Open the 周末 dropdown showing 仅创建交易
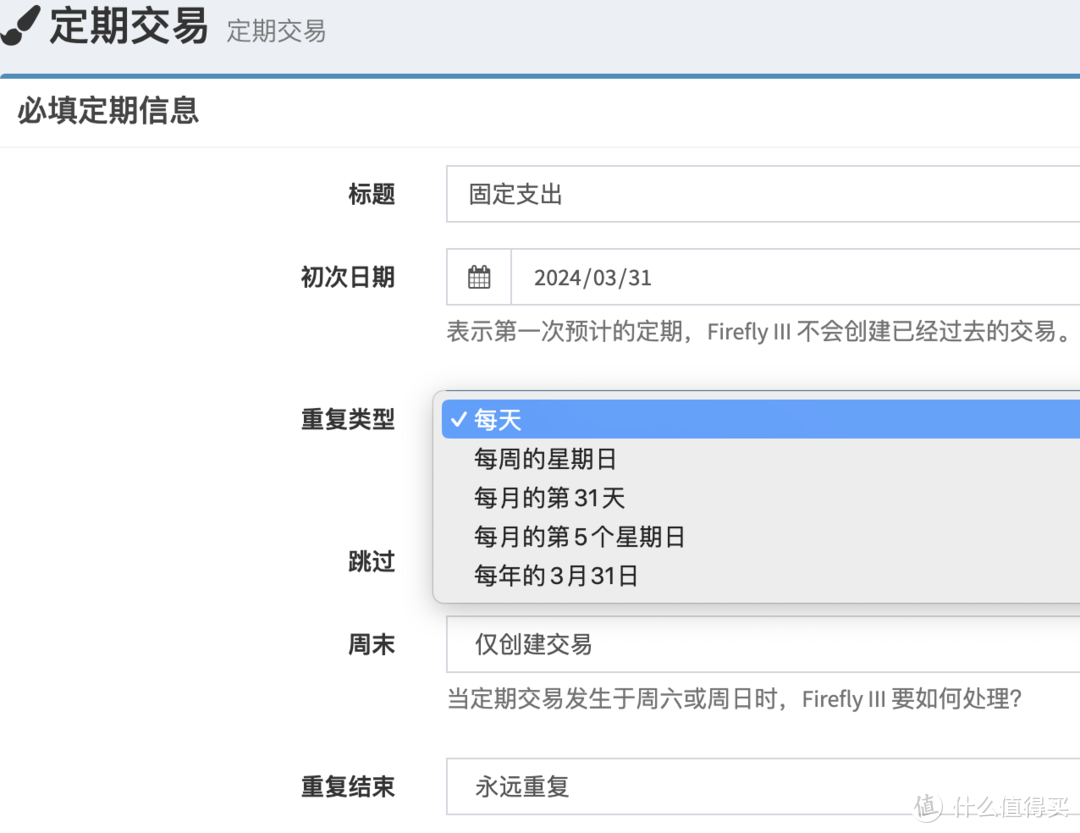 pos(760,645)
